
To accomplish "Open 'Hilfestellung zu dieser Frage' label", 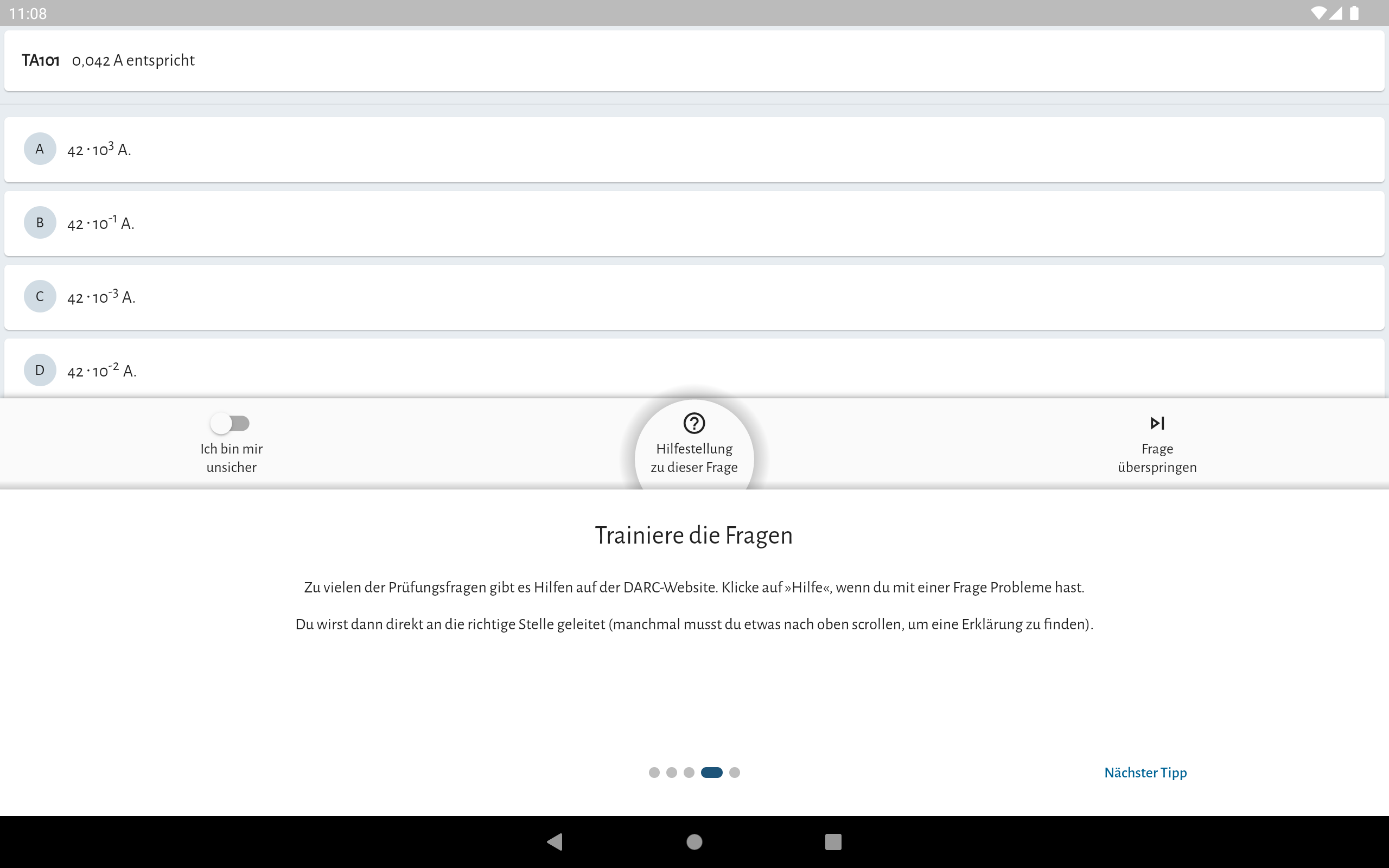I will 694,458.
